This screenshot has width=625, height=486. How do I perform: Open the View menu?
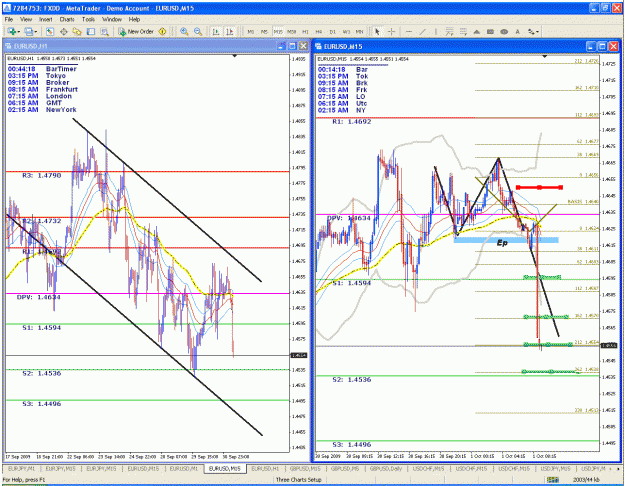26,19
